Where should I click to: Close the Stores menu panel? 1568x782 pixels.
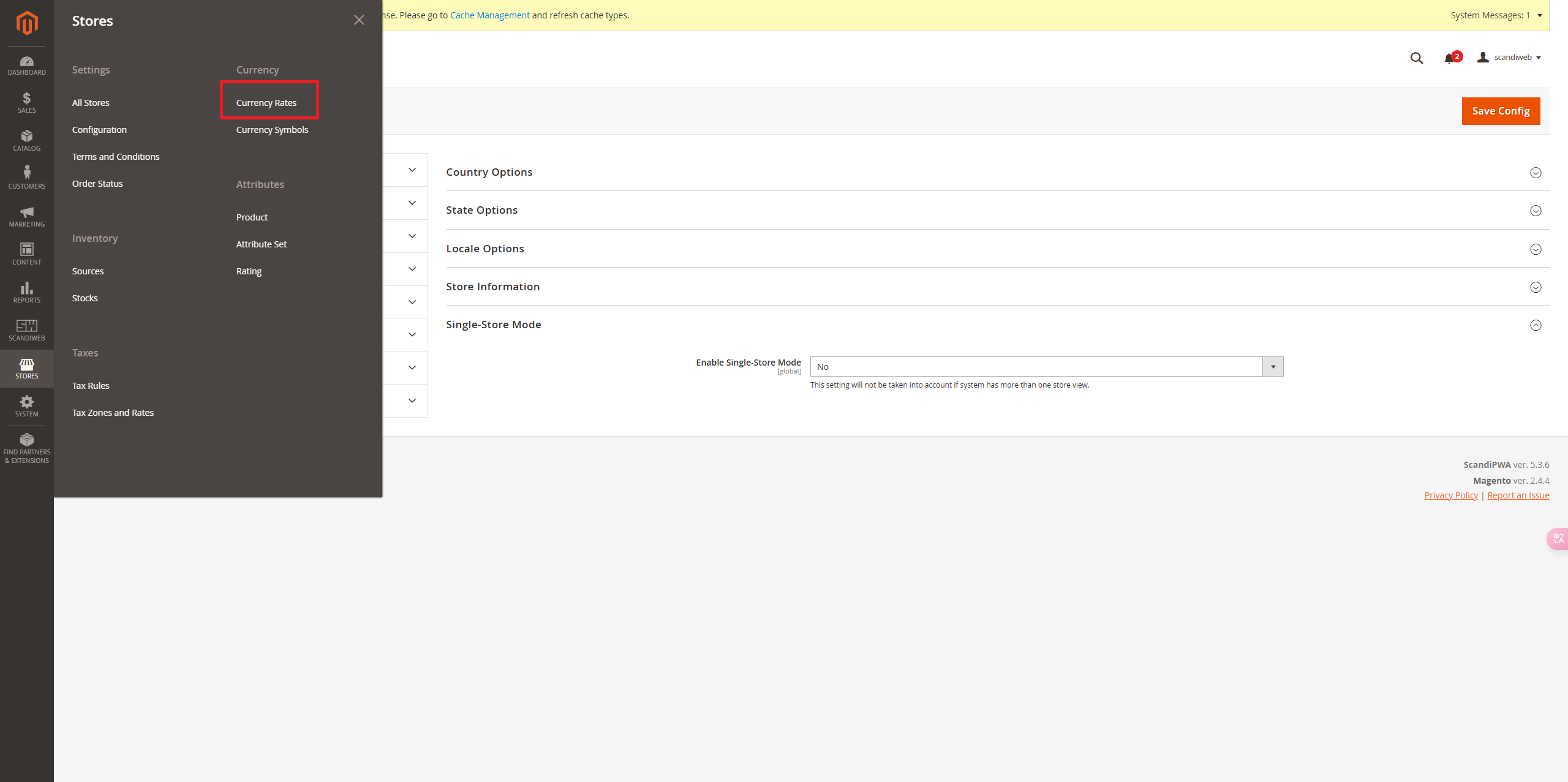pyautogui.click(x=359, y=20)
